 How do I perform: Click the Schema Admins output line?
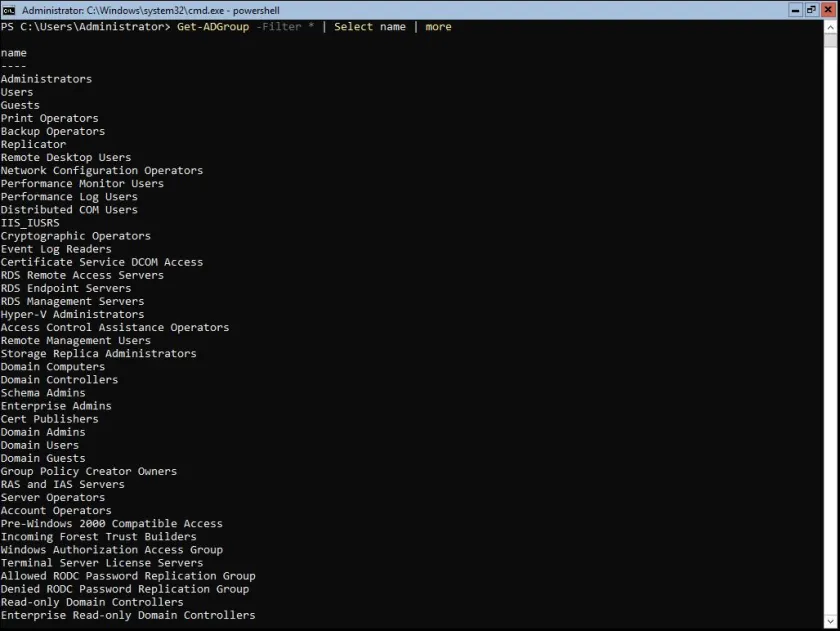click(x=43, y=393)
